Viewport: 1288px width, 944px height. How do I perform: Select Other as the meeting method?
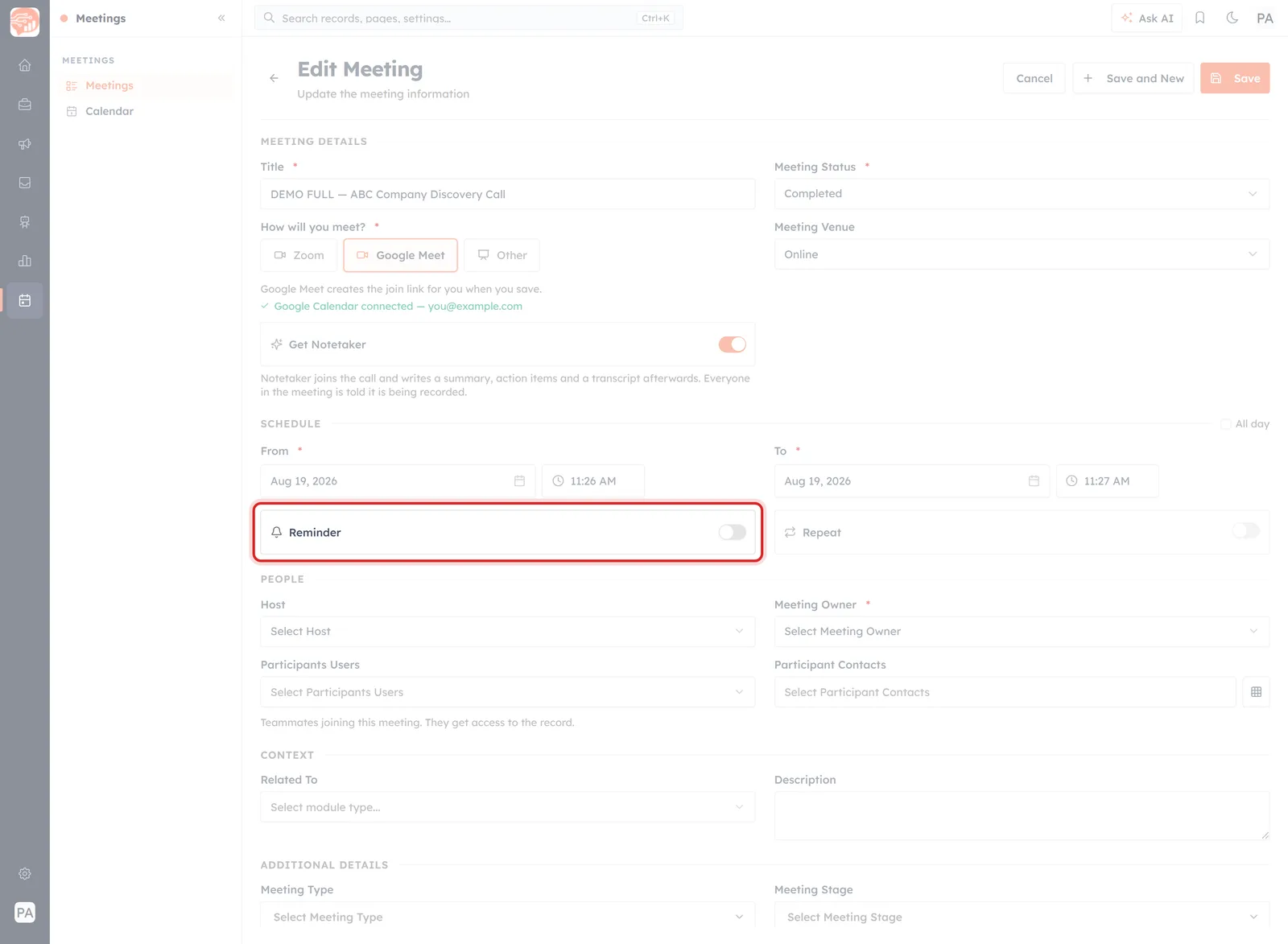point(502,255)
